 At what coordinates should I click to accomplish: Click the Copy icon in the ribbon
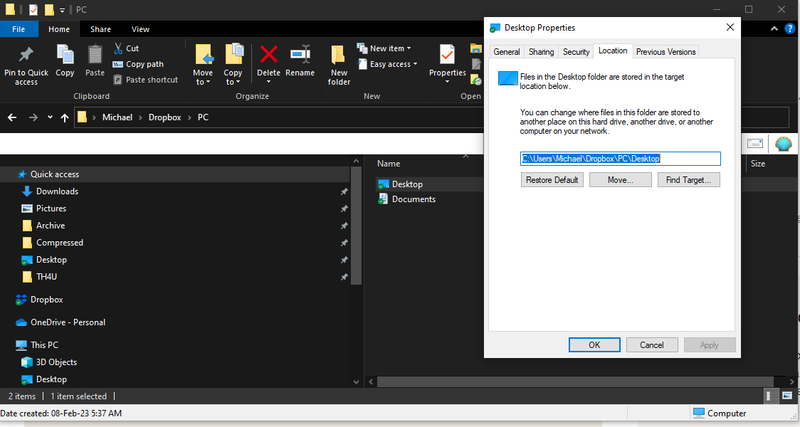[x=65, y=55]
